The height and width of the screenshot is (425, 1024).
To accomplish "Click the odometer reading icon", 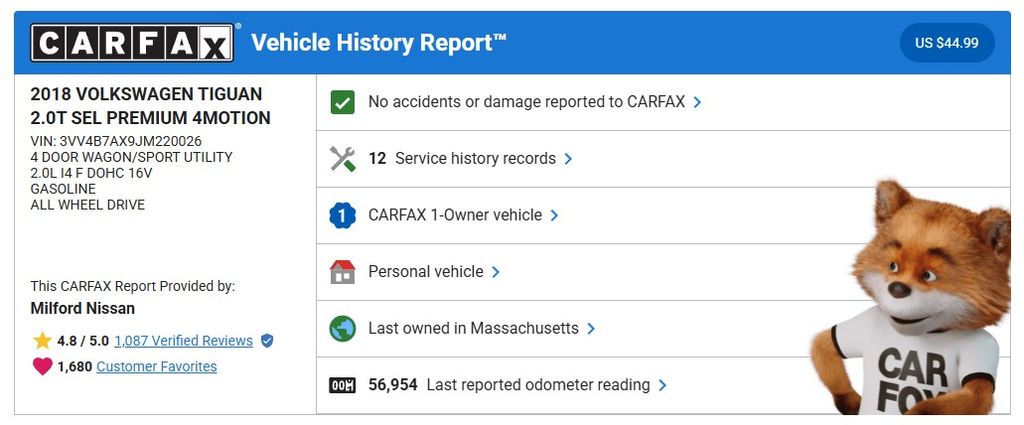I will 343,385.
